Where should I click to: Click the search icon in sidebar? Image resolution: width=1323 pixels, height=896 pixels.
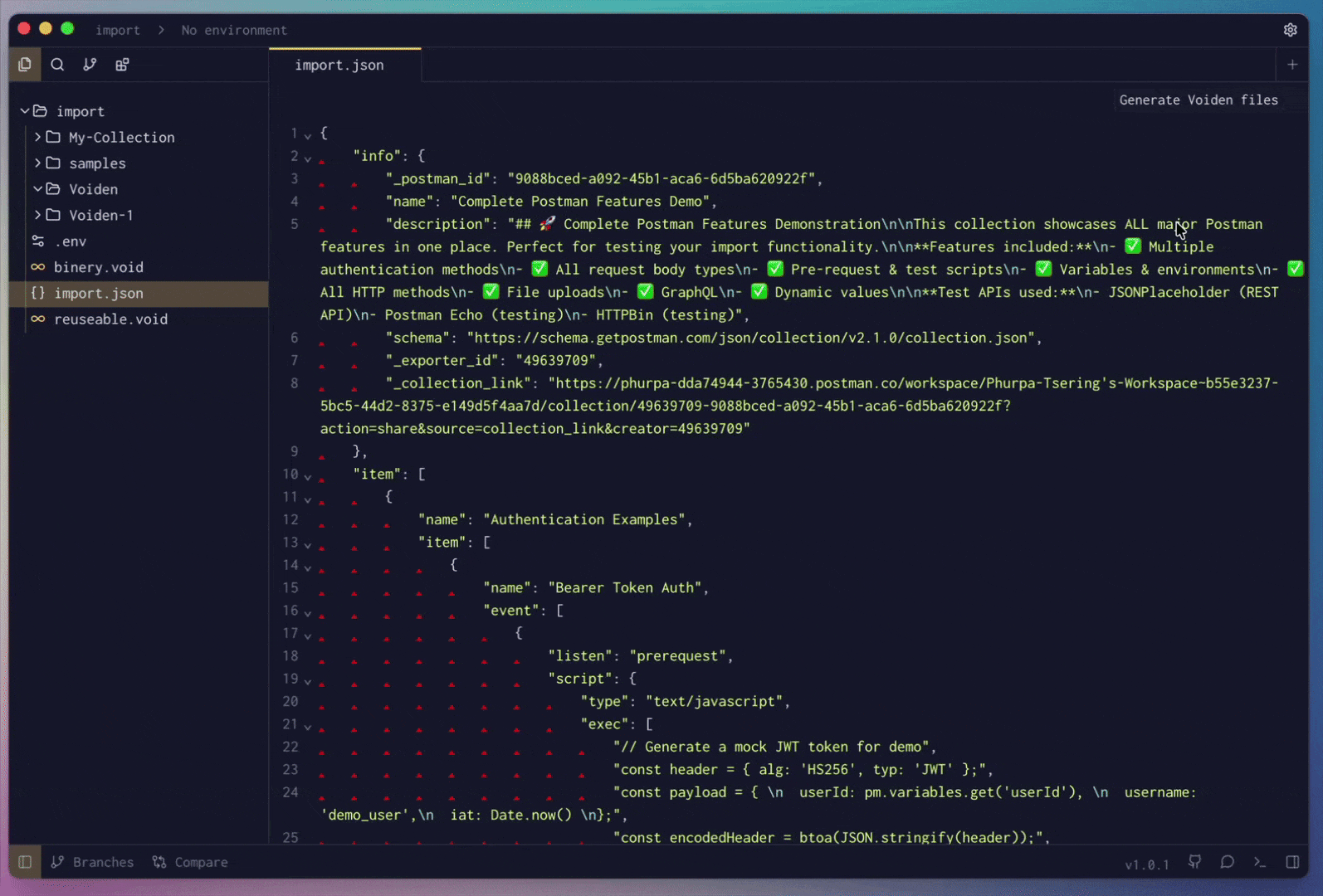pos(57,65)
